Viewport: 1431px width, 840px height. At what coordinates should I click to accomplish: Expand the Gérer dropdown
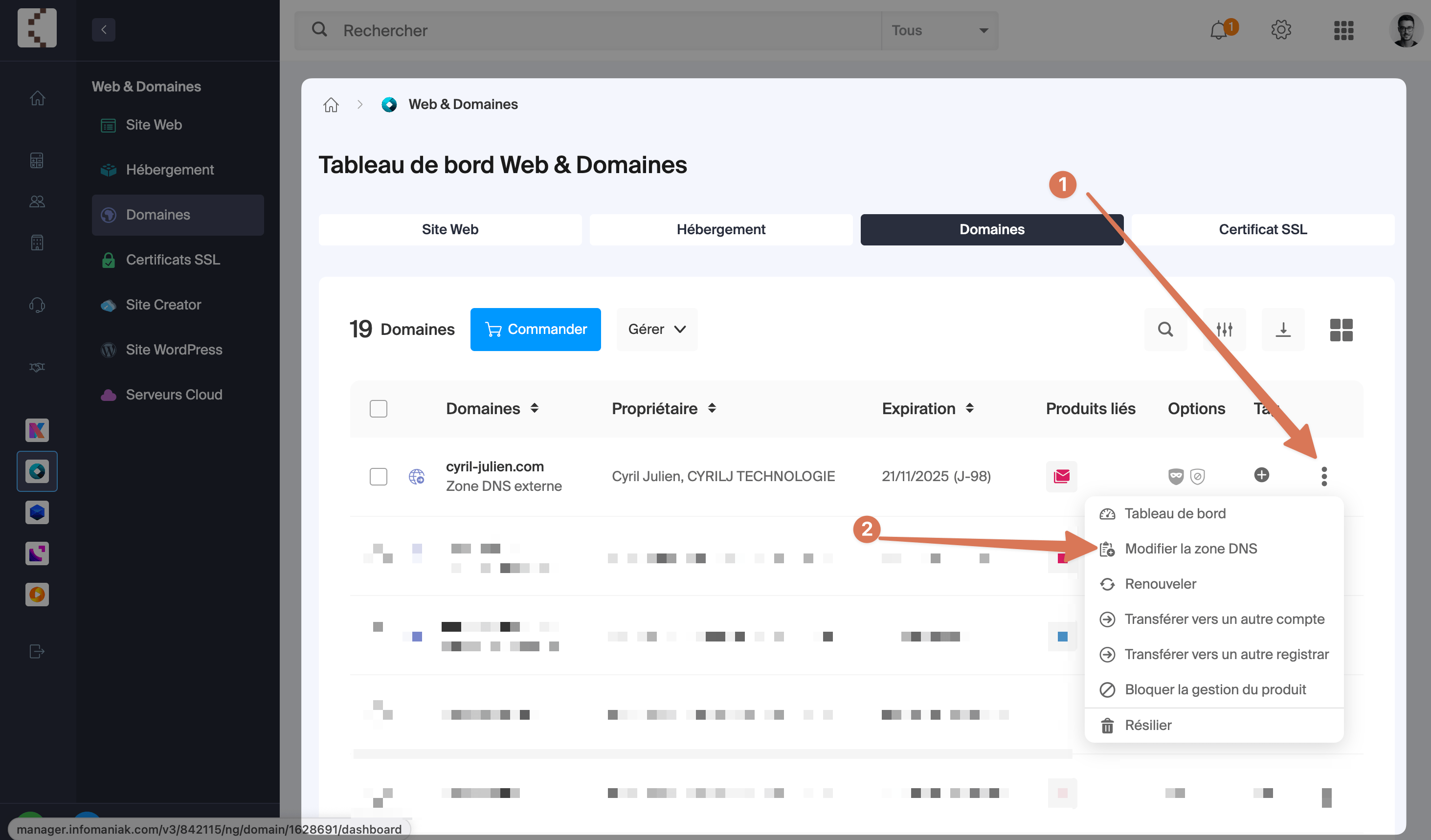coord(656,329)
